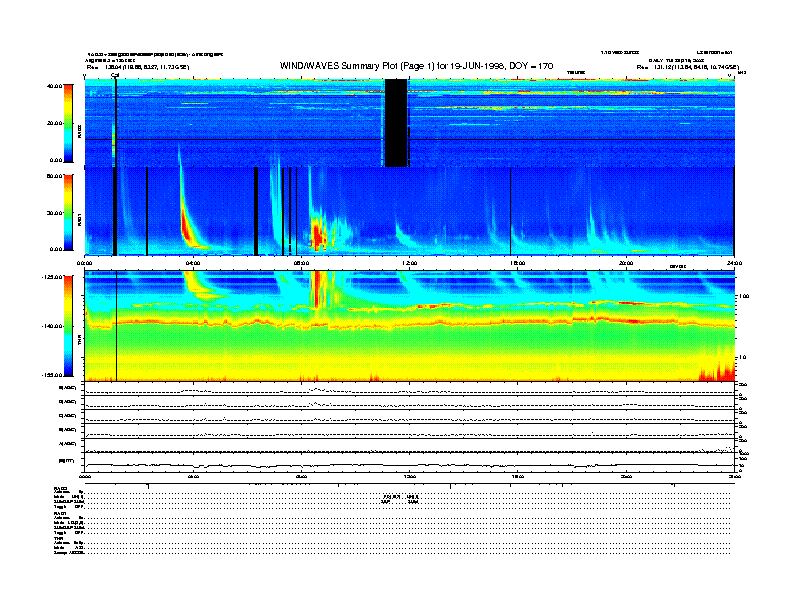Viewport: 792px width, 612px height.
Task: Click the WIND/WAVES Summary Plot title
Action: [x=416, y=66]
